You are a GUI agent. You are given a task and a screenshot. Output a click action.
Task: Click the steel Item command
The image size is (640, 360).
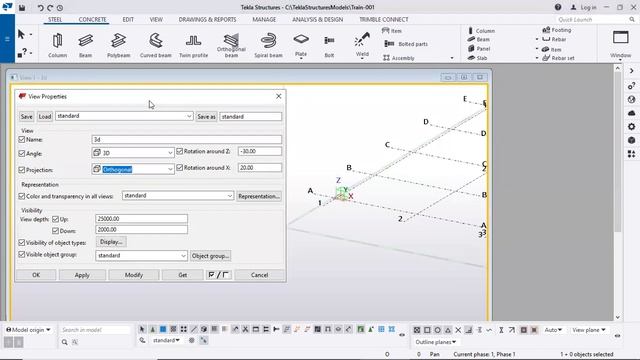391,31
